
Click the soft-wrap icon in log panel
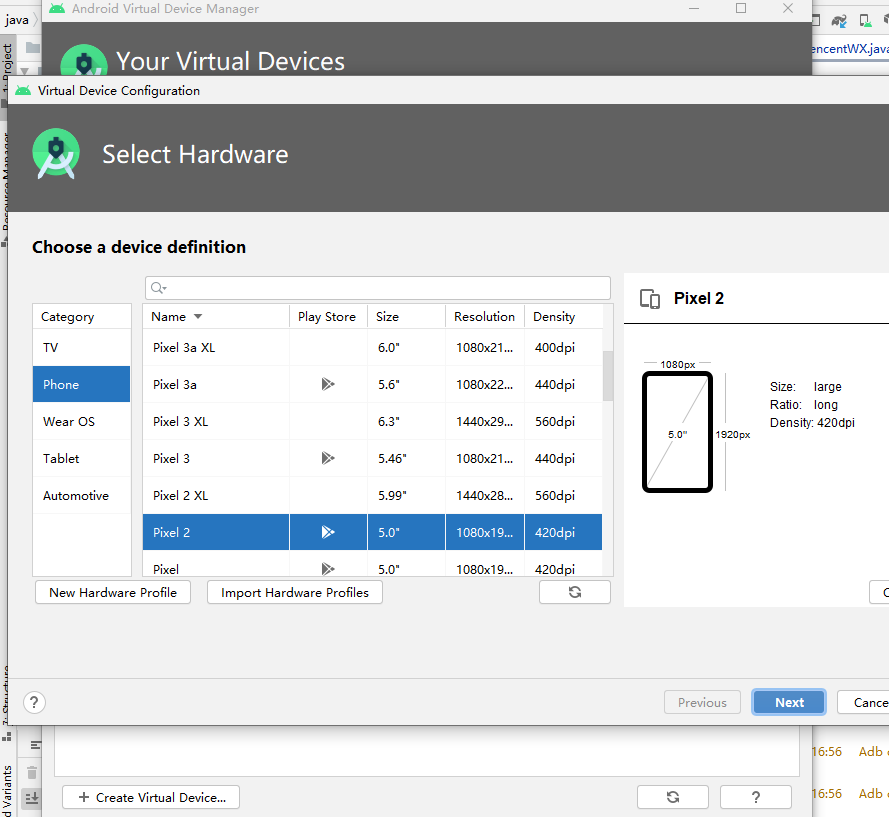point(35,745)
